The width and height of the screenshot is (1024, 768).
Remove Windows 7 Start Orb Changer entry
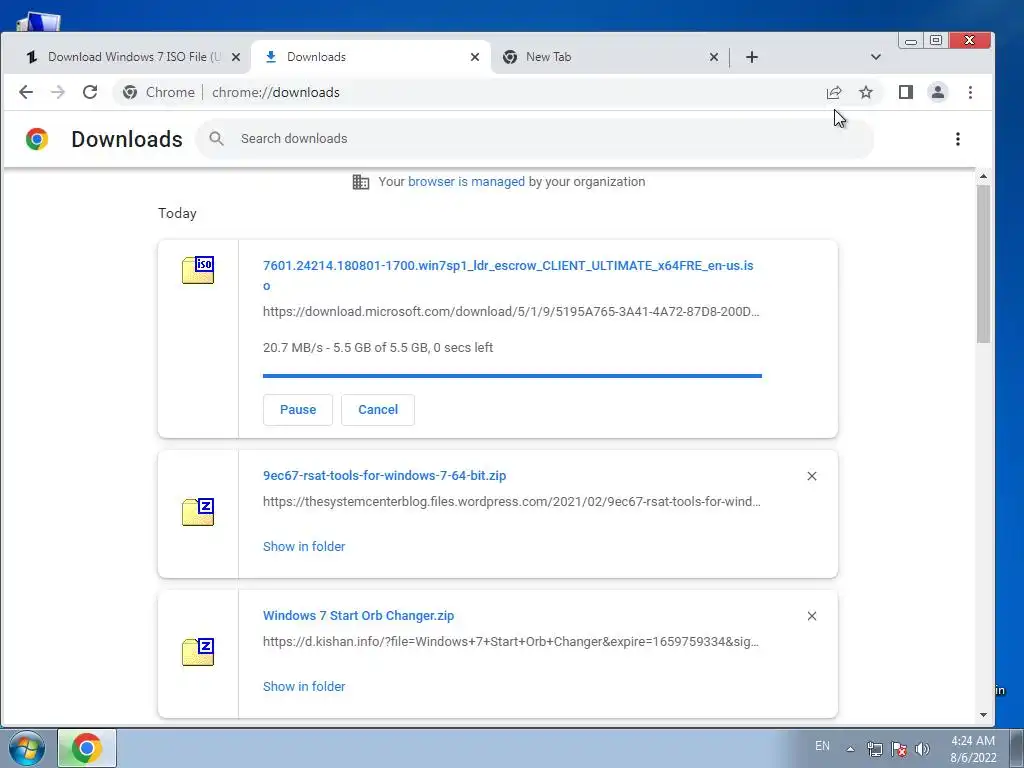click(x=812, y=616)
